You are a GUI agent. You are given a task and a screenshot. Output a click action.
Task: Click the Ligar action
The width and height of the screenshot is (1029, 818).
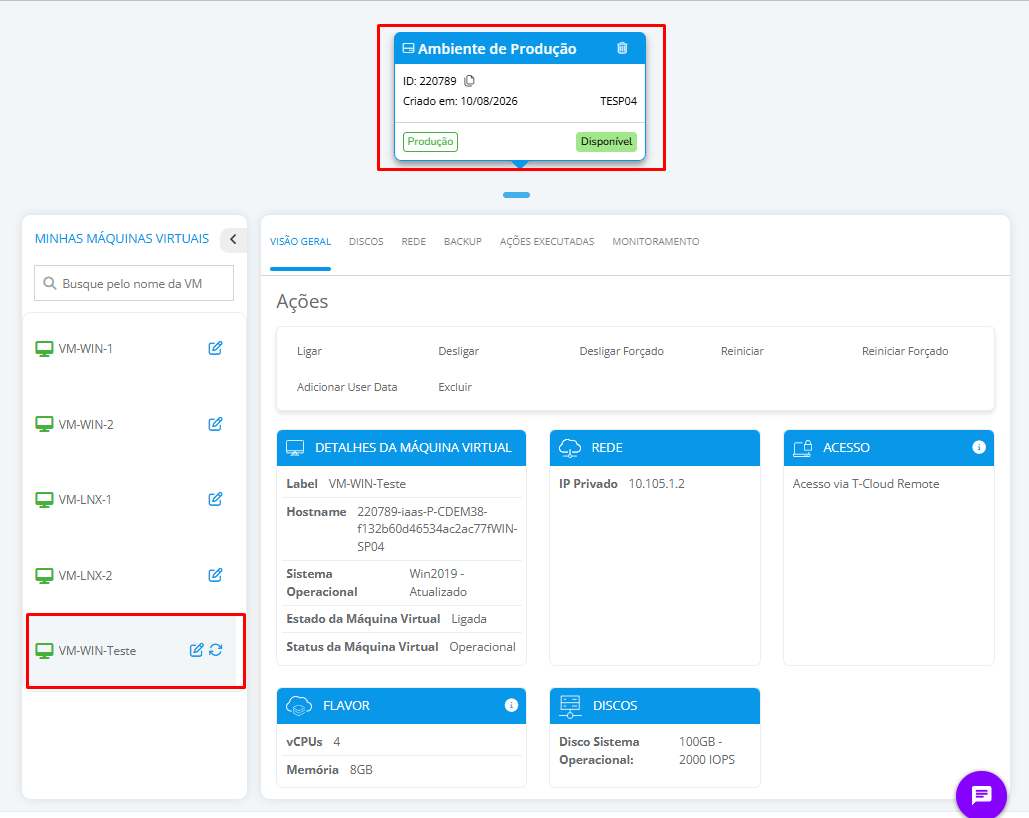tap(309, 351)
